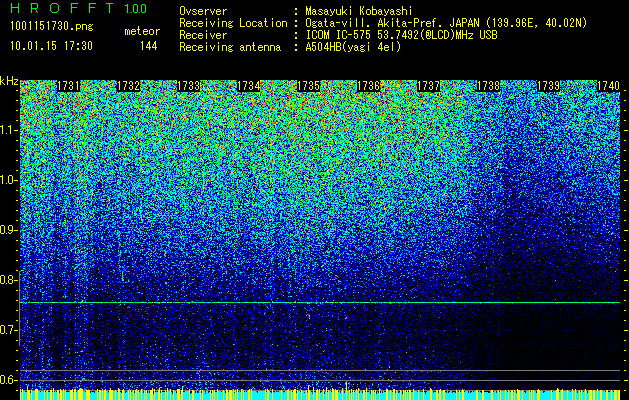Click the cyan-yellow signal strength bar
629x400 pixels.
point(320,394)
